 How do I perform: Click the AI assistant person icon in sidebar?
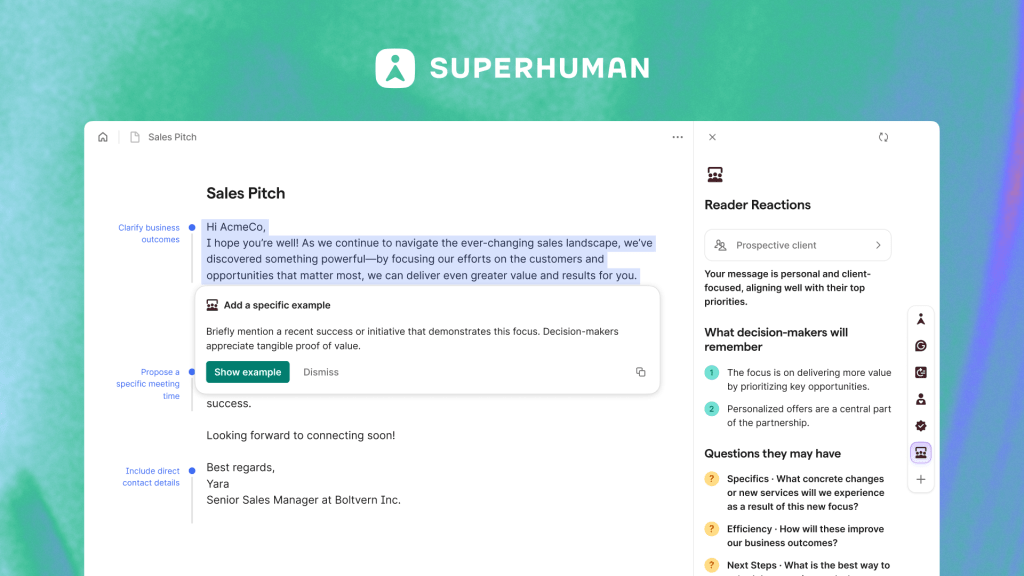tap(920, 318)
